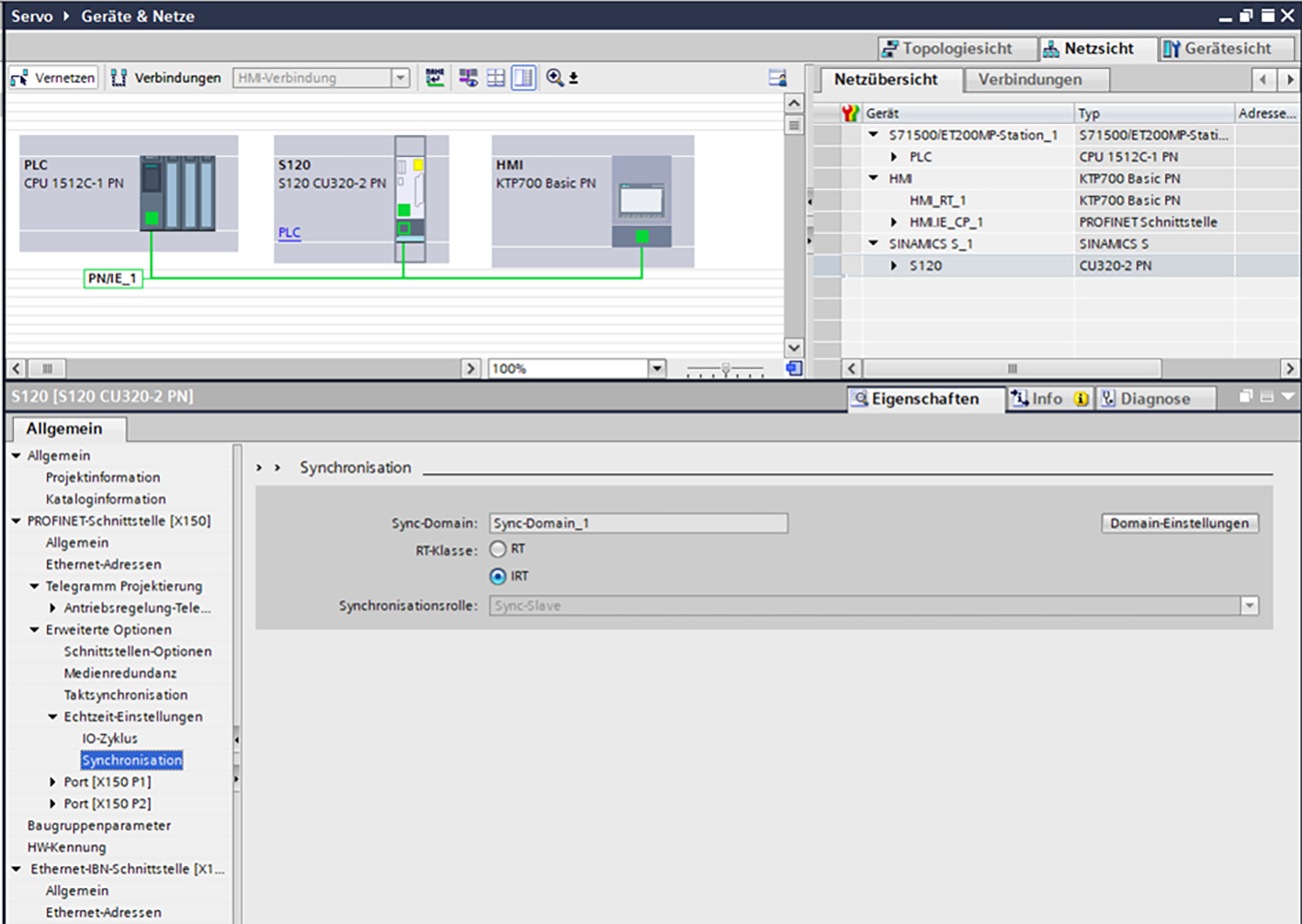Open the Synchronisationsrolle dropdown

(x=1249, y=606)
